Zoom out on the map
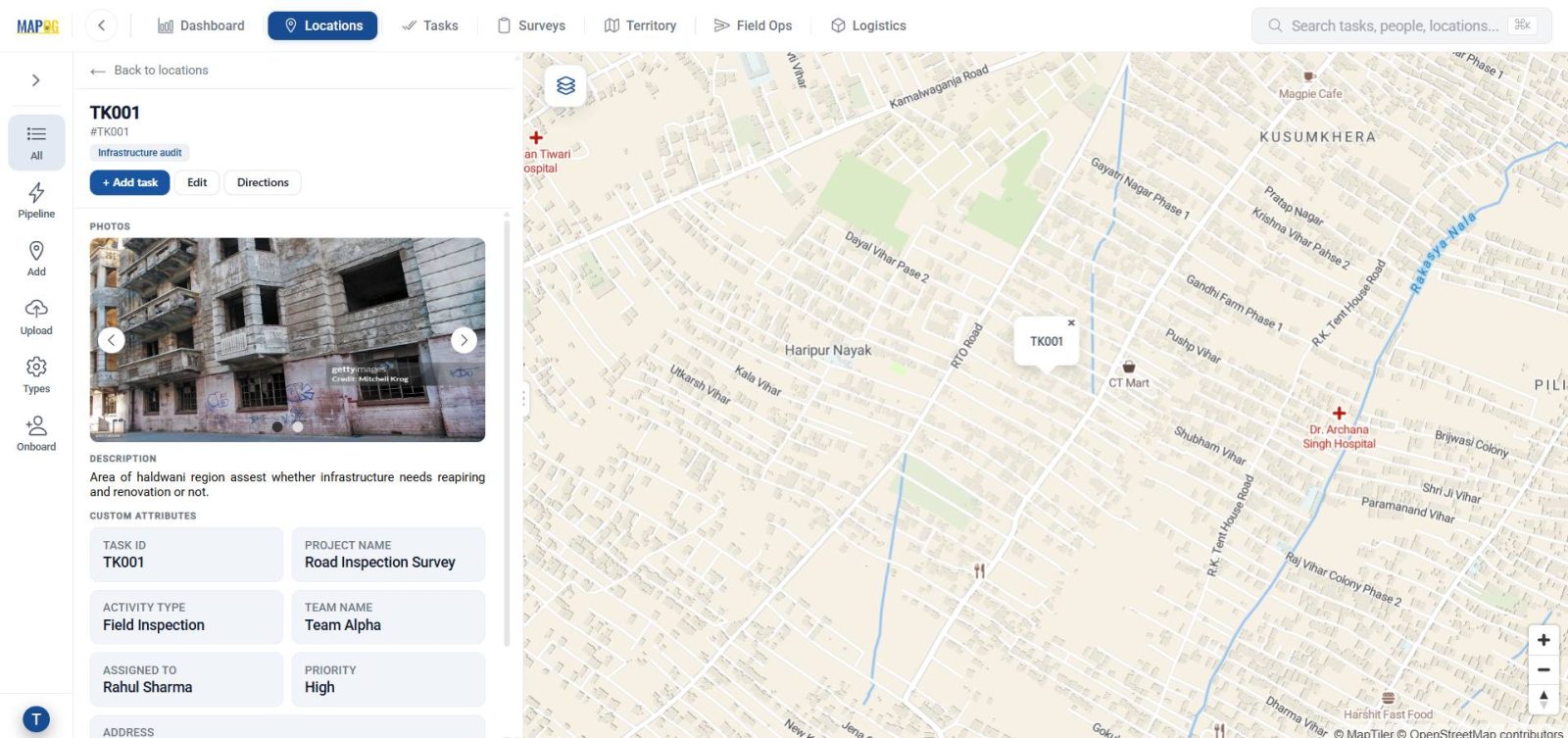 coord(1543,669)
